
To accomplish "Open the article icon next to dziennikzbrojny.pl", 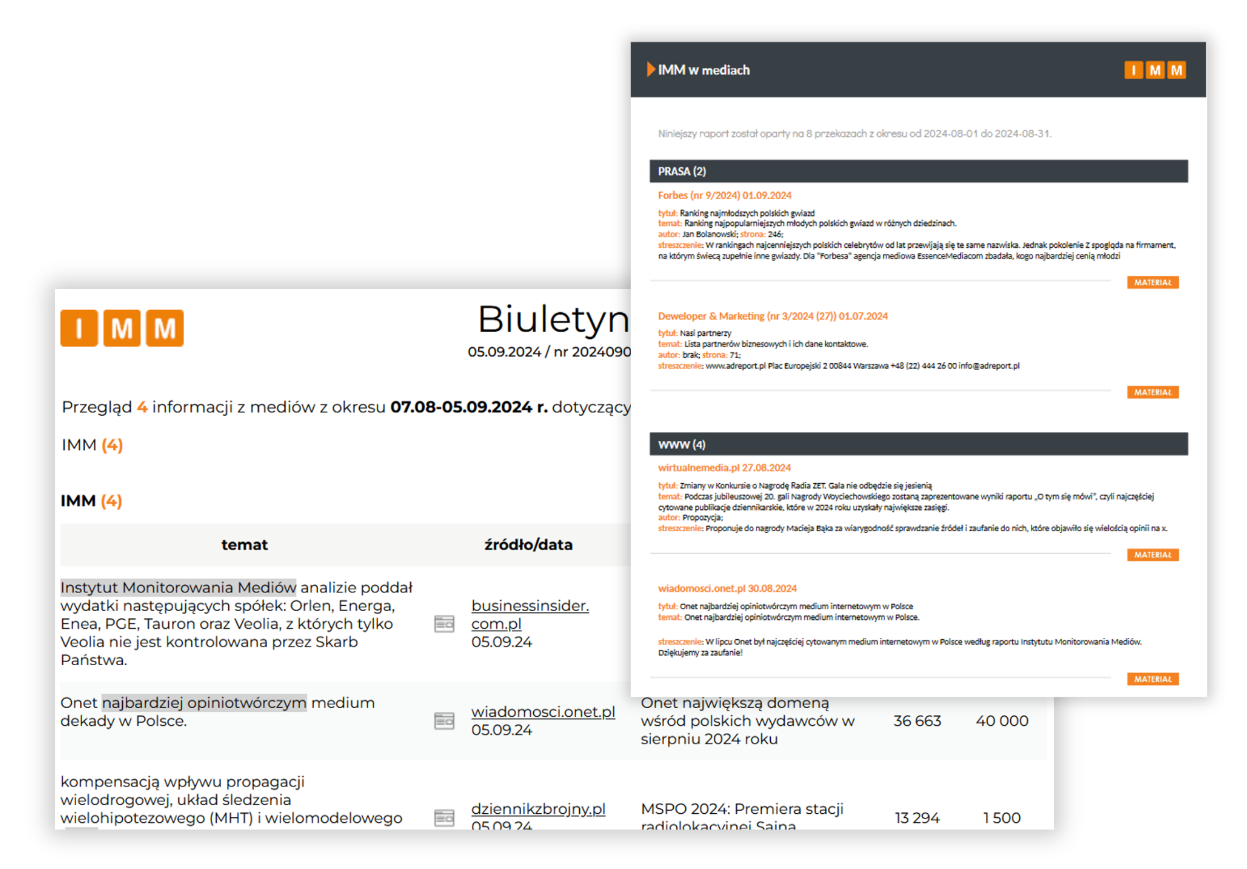I will (x=444, y=818).
